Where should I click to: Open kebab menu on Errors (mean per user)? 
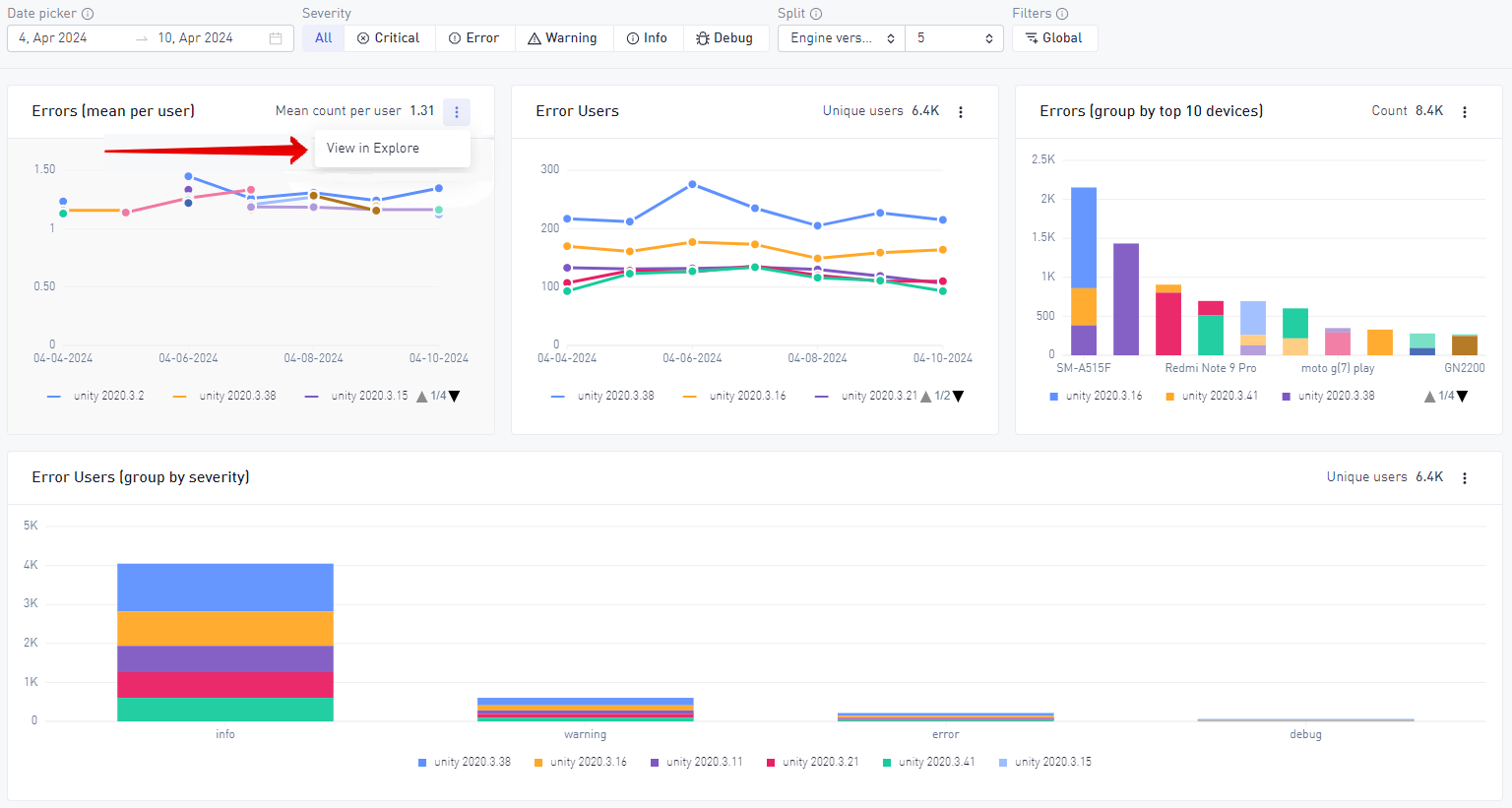click(456, 112)
